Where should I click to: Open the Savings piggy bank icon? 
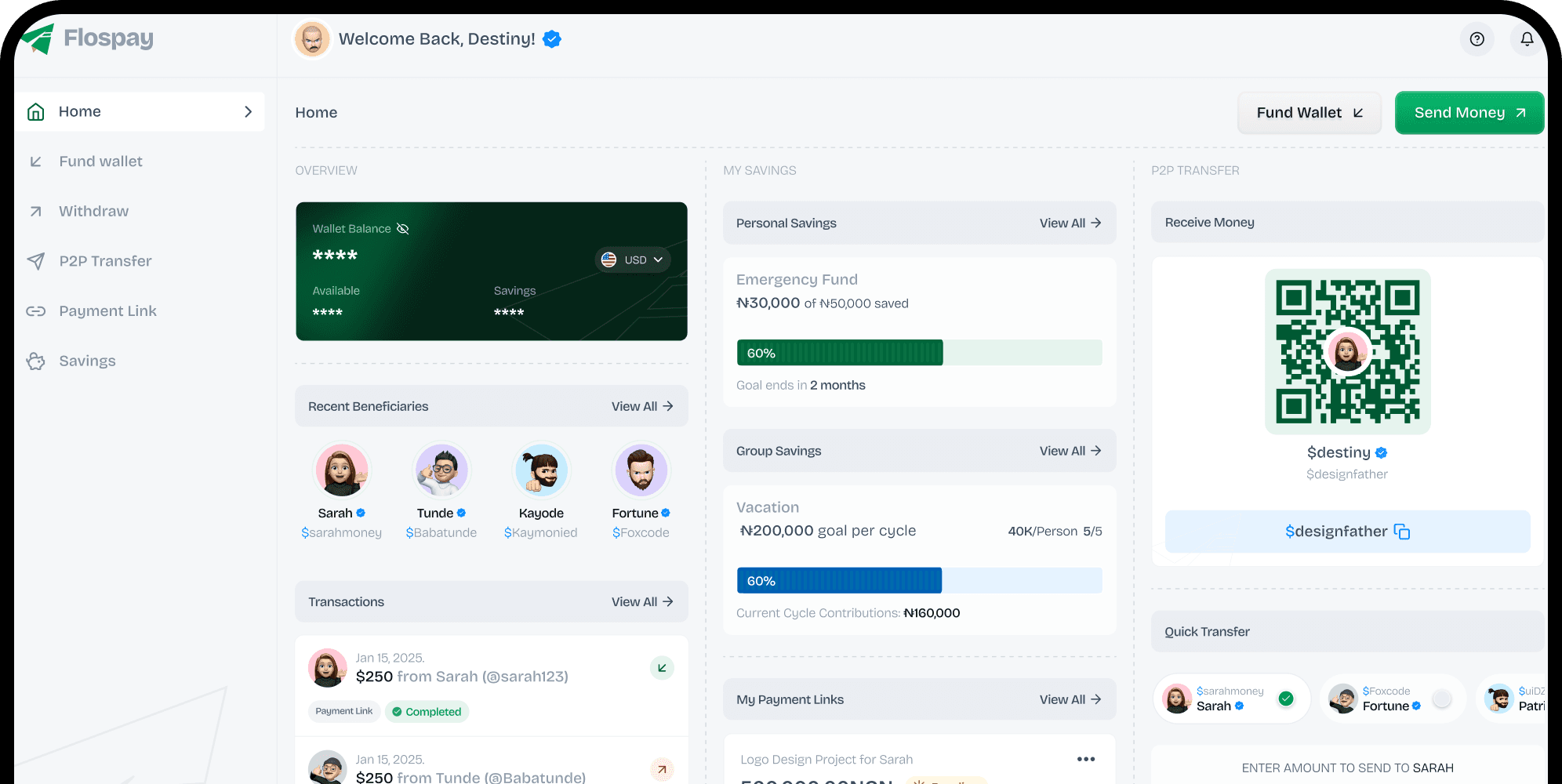(x=36, y=361)
